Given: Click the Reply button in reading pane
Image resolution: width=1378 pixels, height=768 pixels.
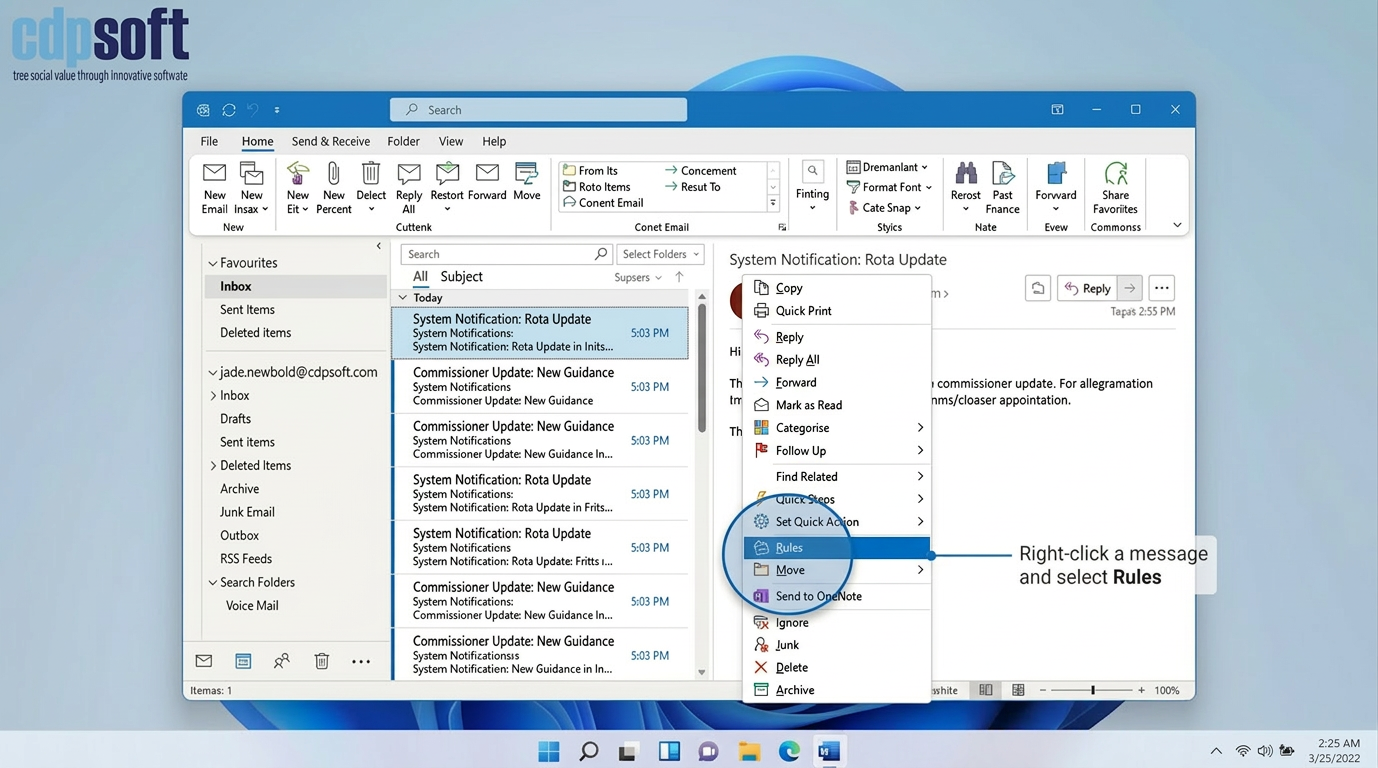Looking at the screenshot, I should point(1087,288).
